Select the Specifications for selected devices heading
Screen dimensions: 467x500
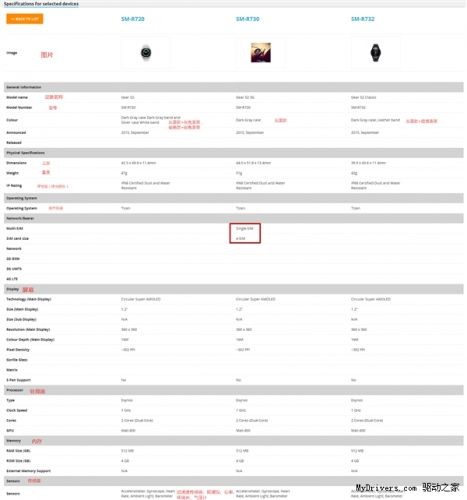pyautogui.click(x=41, y=4)
